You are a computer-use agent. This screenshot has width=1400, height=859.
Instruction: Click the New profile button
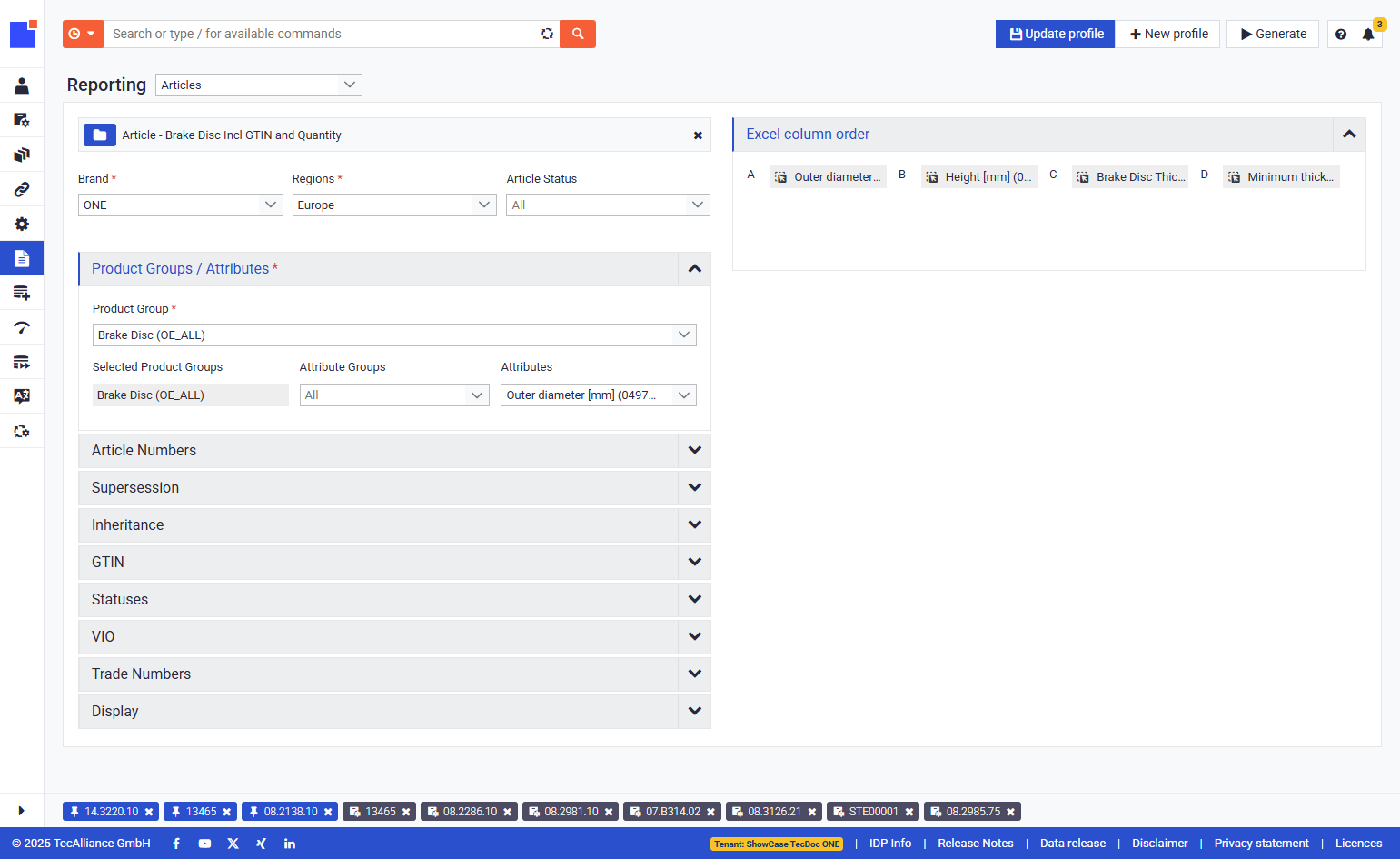pyautogui.click(x=1168, y=34)
